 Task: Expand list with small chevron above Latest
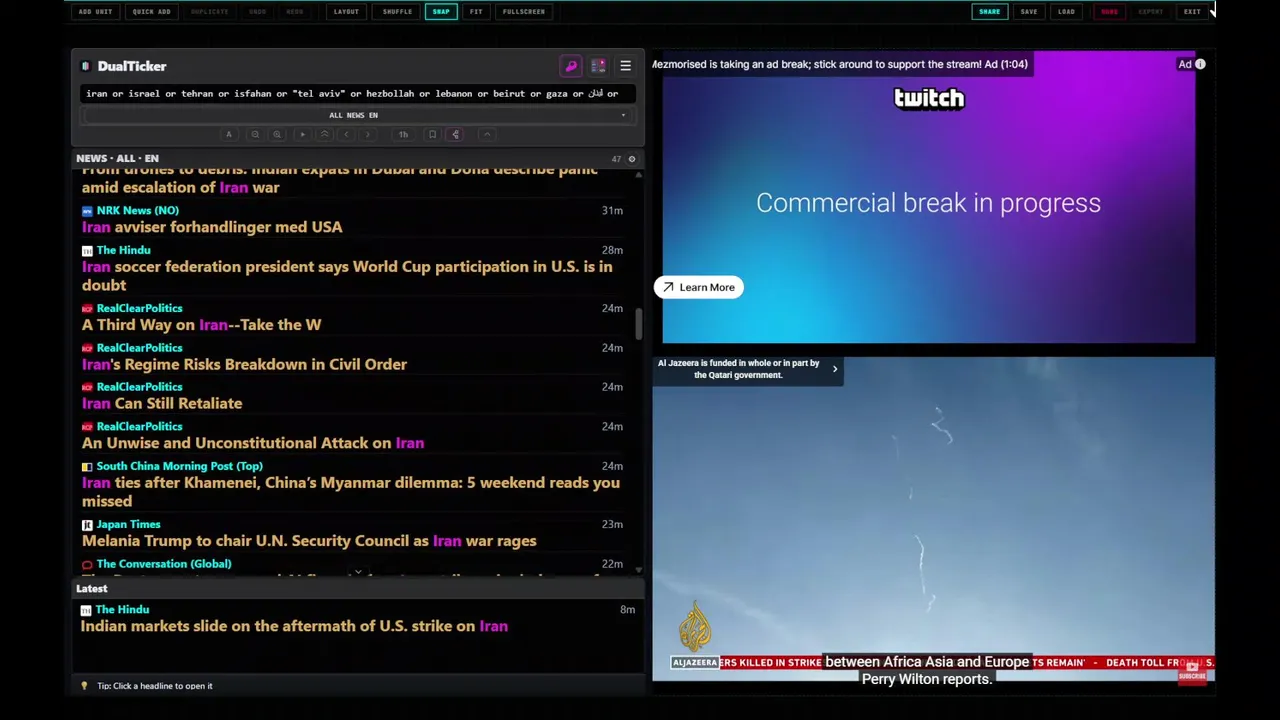[x=358, y=574]
